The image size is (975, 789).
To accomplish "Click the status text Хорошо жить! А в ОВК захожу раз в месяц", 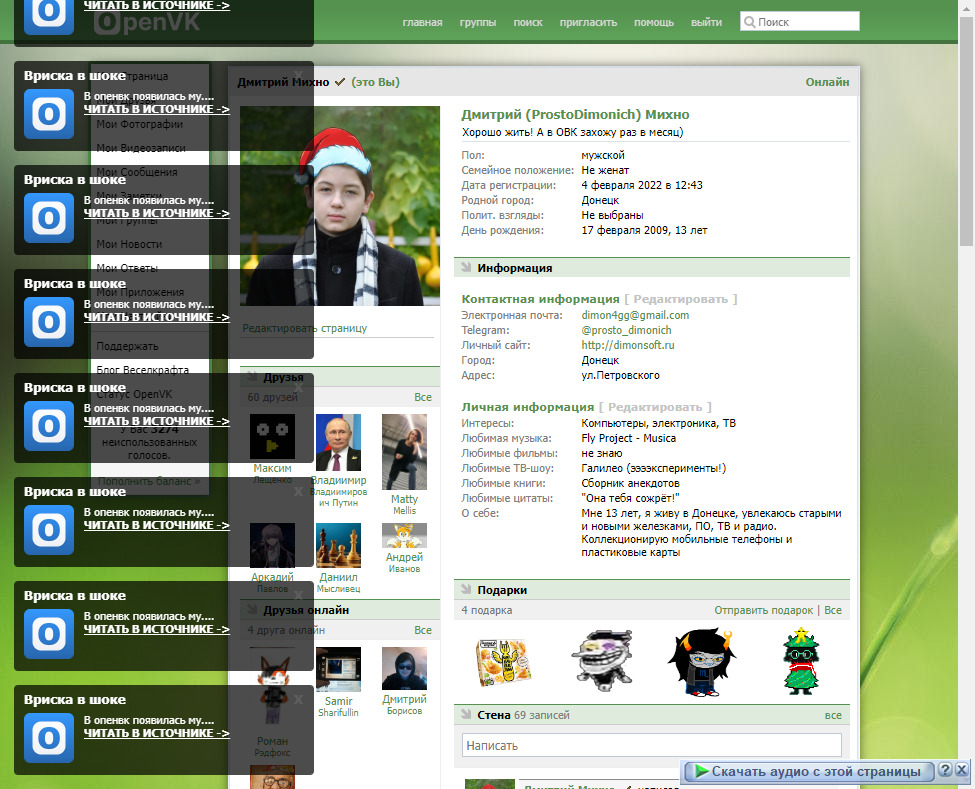I will click(x=572, y=132).
